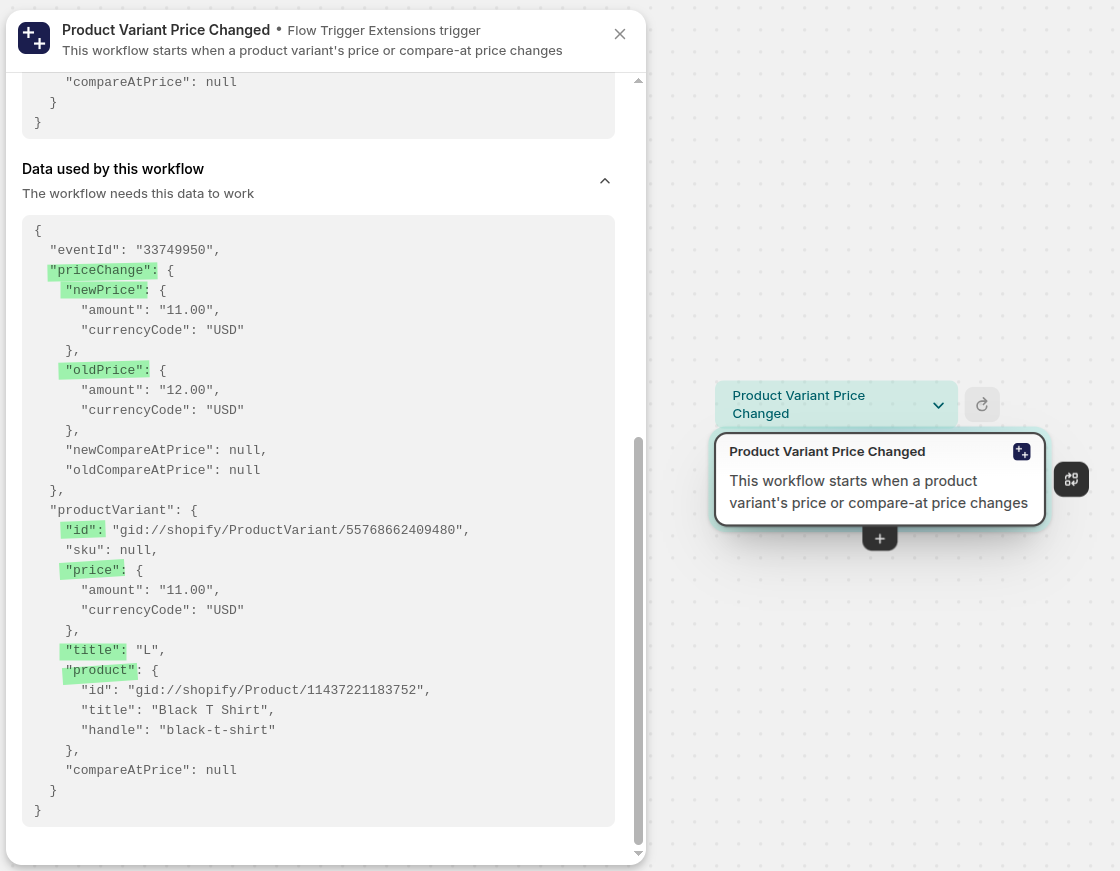The height and width of the screenshot is (871, 1120).
Task: Click the "black-t-shirt" handle value
Action: pyautogui.click(x=216, y=730)
